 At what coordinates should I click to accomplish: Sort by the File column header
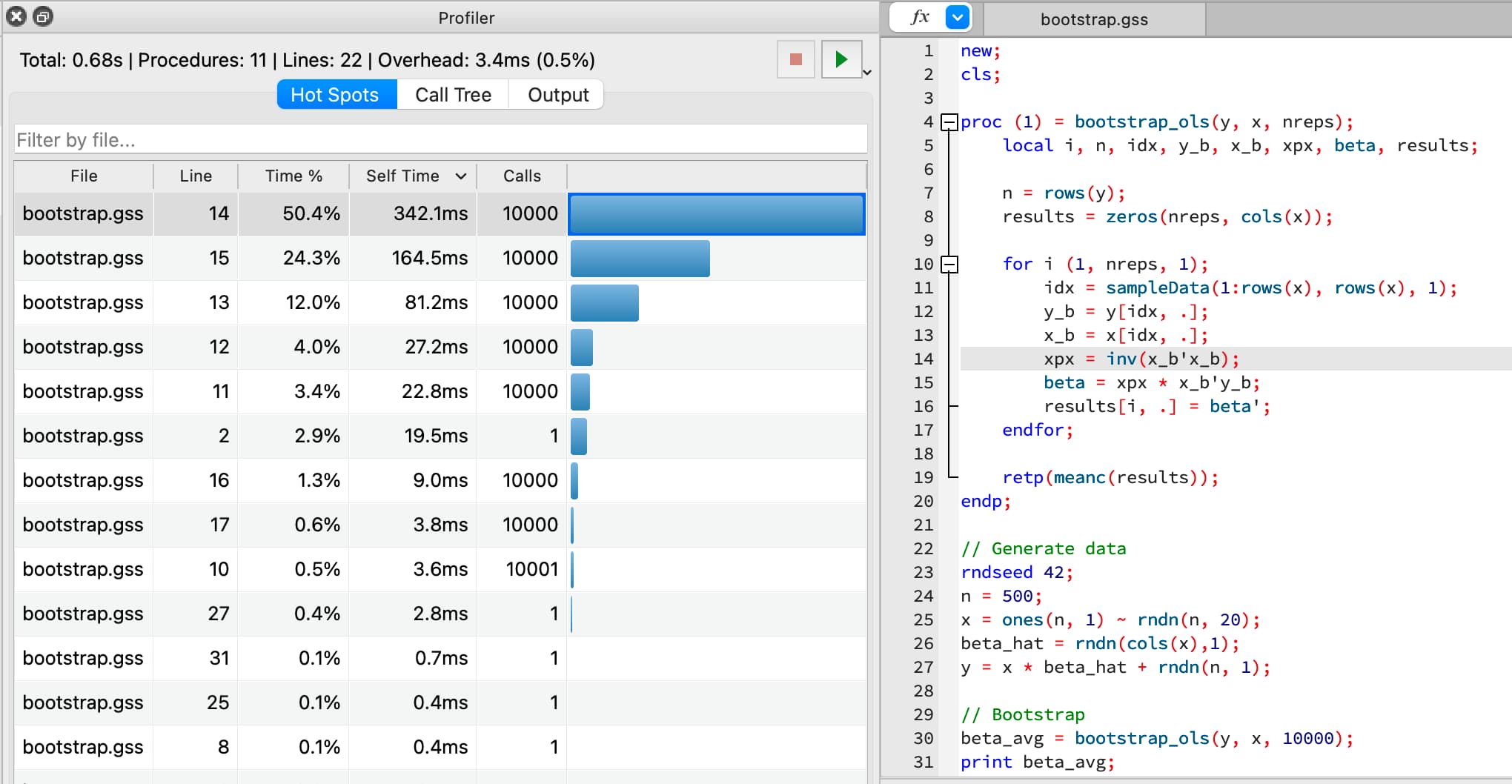click(x=84, y=176)
